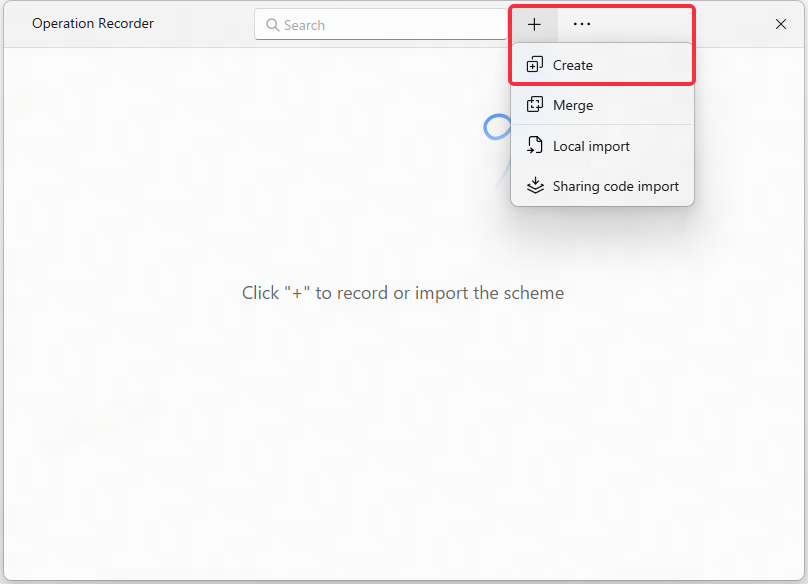Viewport: 808px width, 584px height.
Task: Focus the Search input field
Action: click(381, 24)
